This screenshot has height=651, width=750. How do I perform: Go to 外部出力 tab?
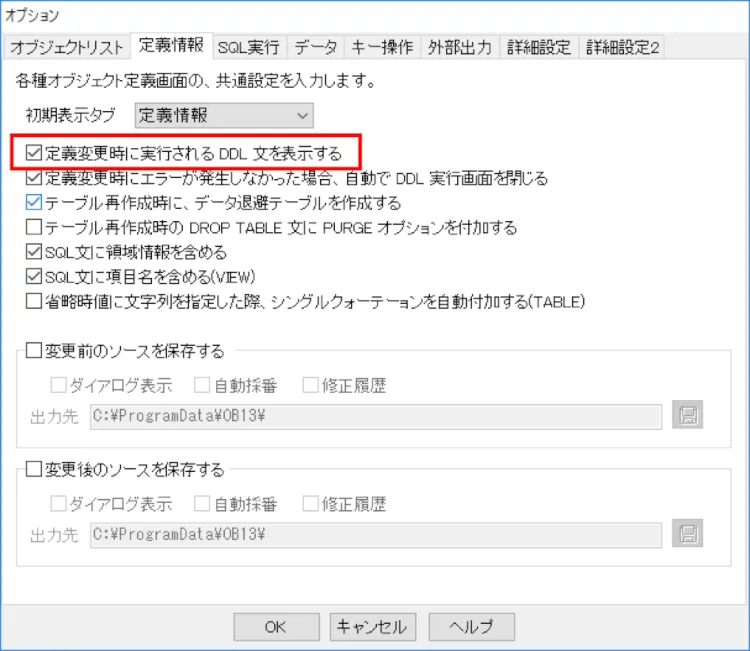coord(460,47)
